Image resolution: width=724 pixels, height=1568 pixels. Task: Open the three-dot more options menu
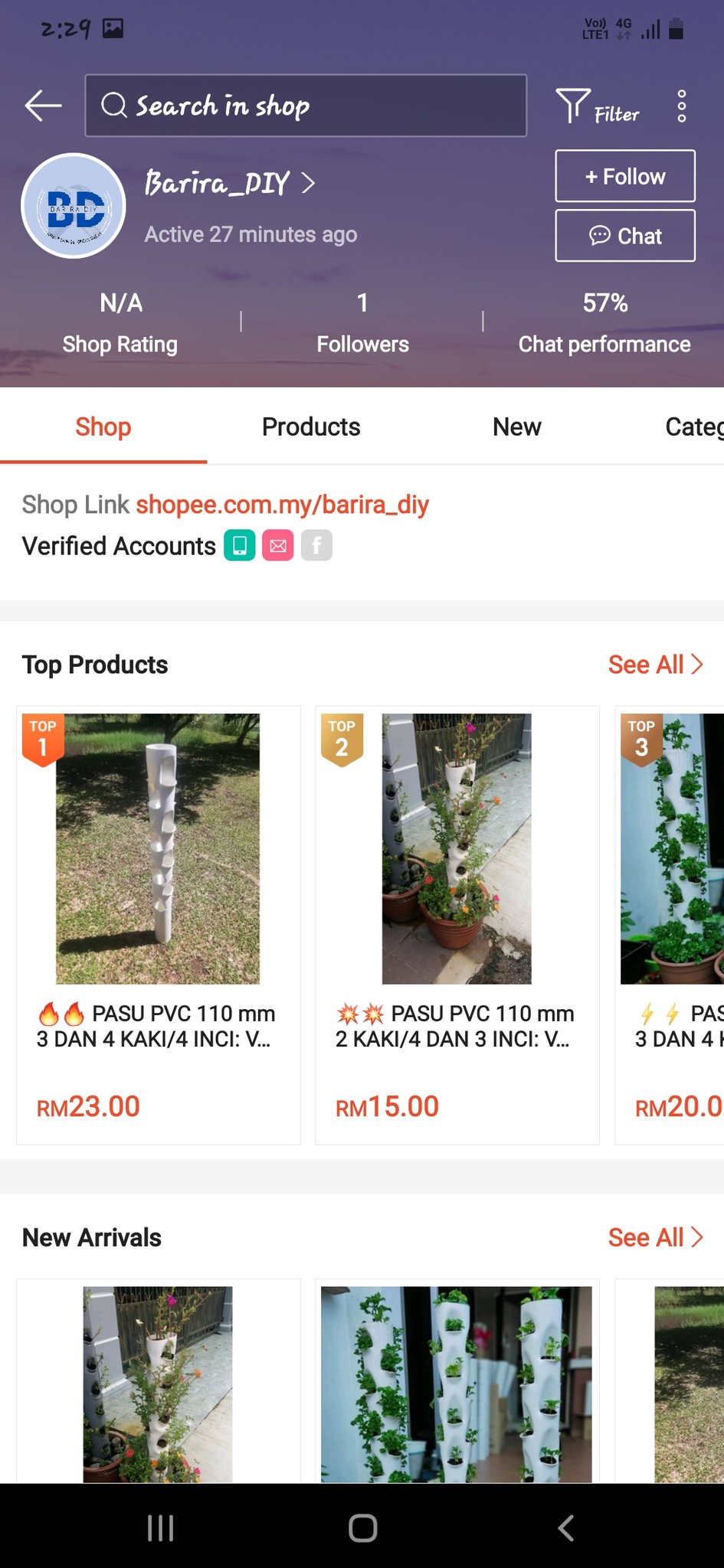click(681, 106)
